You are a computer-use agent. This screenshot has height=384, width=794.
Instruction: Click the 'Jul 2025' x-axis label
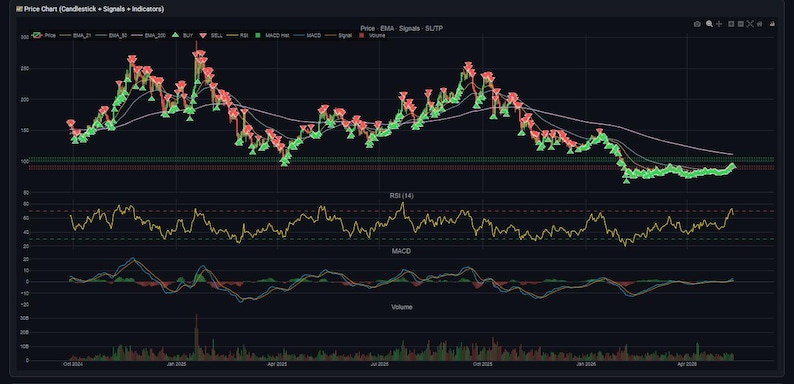pos(380,364)
